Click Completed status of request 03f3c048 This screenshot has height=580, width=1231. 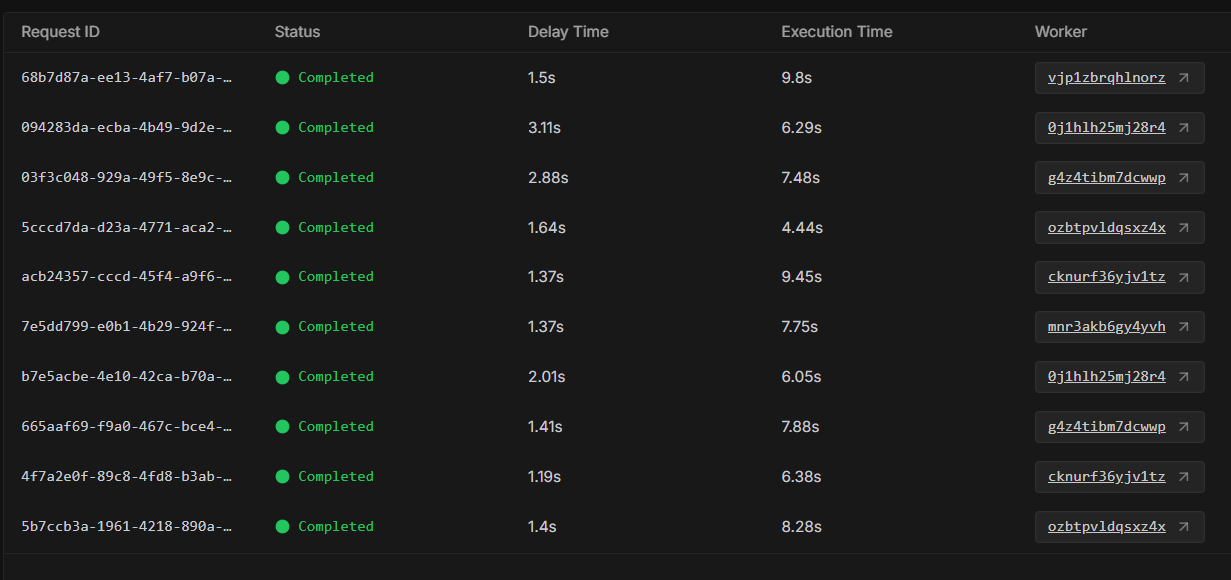coord(335,177)
